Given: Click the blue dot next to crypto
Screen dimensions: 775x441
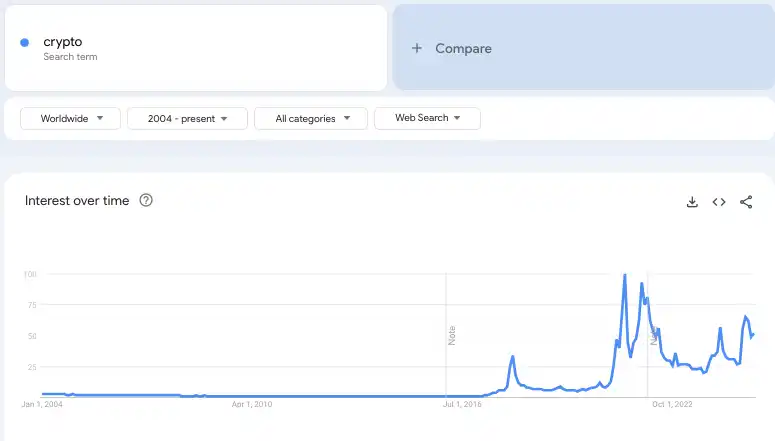Looking at the screenshot, I should tap(25, 42).
